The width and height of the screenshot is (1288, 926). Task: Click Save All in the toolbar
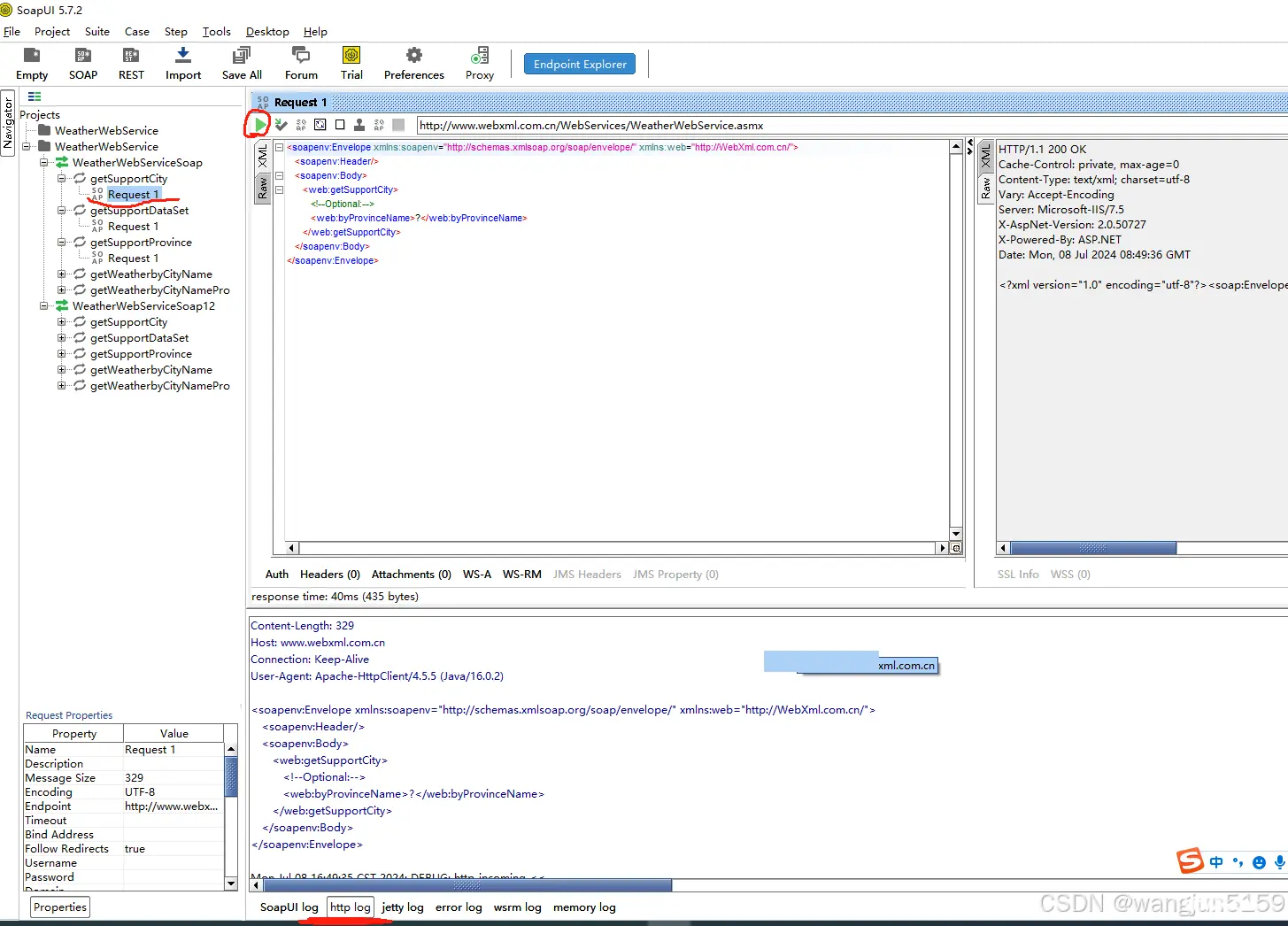(242, 64)
